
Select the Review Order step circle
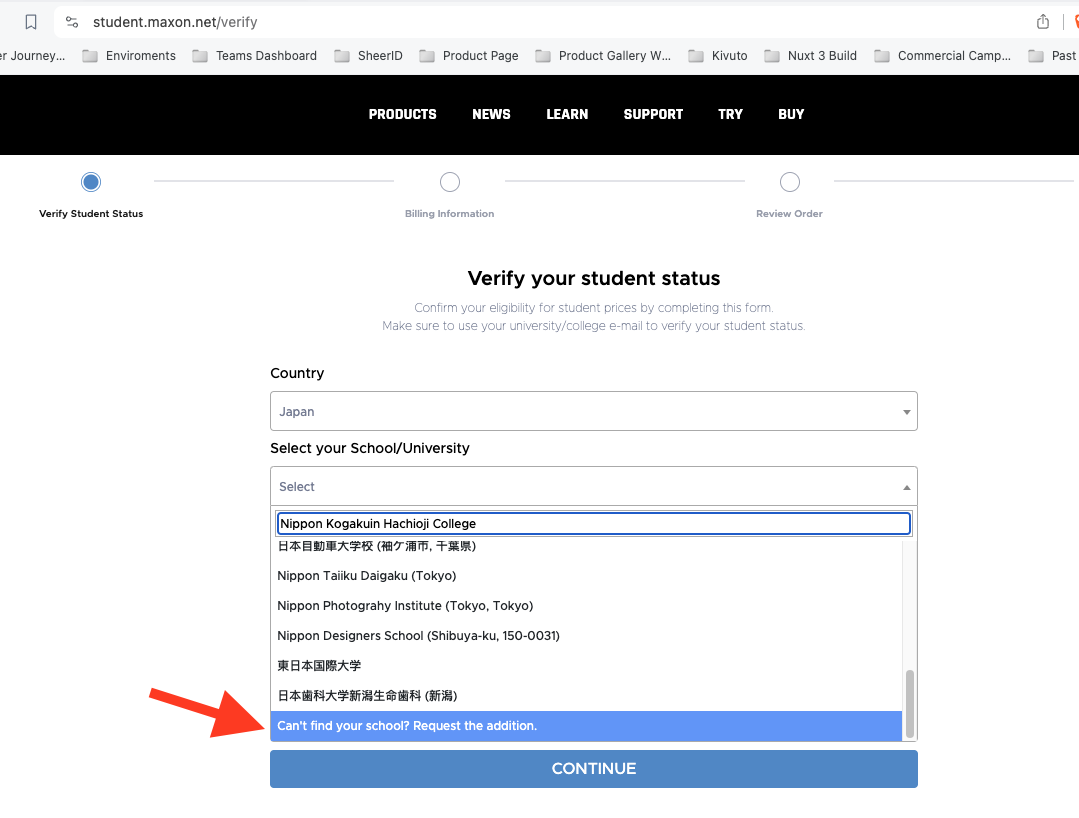pos(789,182)
